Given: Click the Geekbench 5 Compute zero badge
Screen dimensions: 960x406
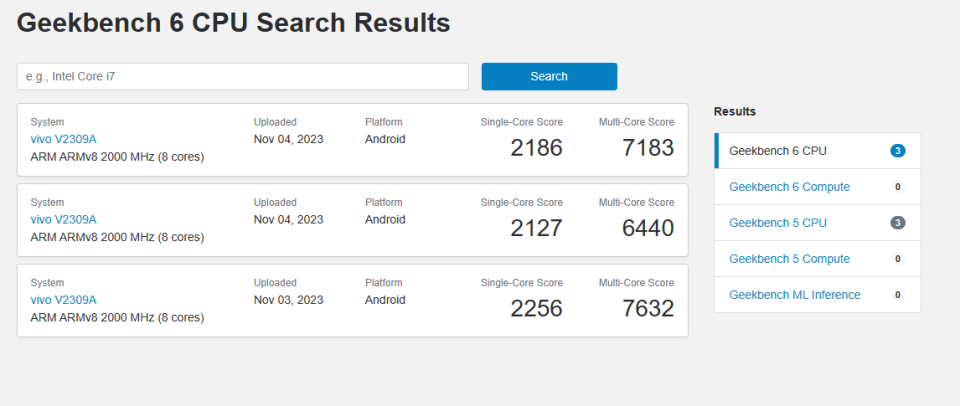Looking at the screenshot, I should (898, 259).
